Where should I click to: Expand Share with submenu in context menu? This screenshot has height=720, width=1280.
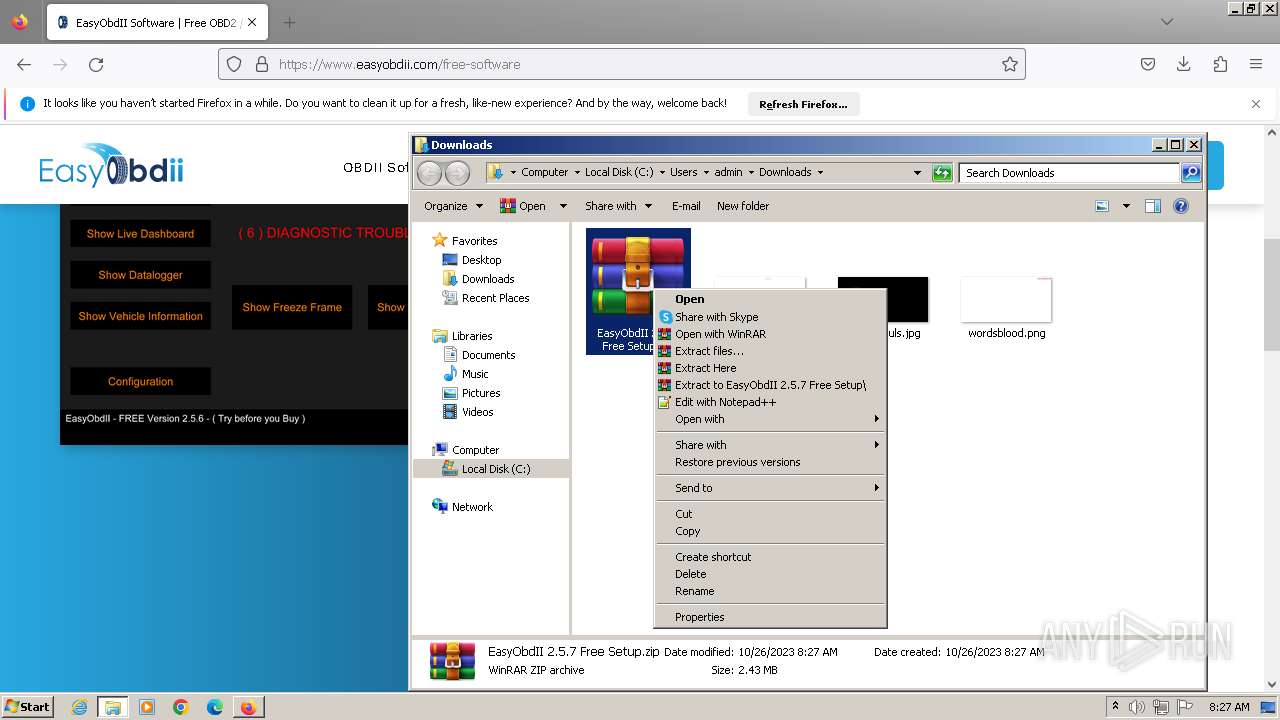pyautogui.click(x=770, y=445)
